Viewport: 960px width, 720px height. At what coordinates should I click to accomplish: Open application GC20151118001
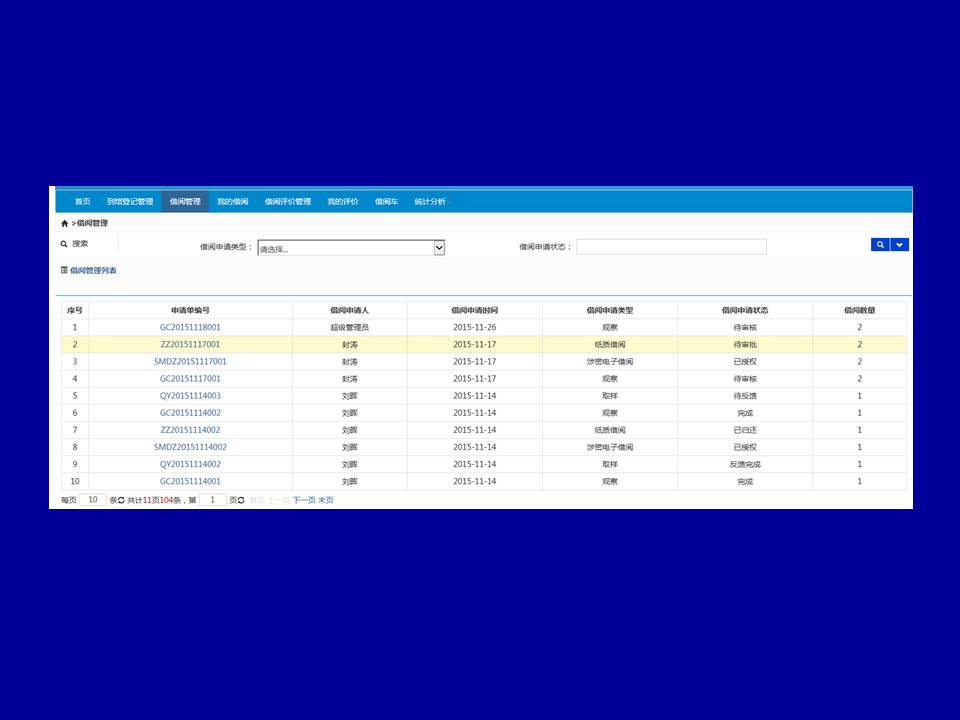pyautogui.click(x=190, y=328)
